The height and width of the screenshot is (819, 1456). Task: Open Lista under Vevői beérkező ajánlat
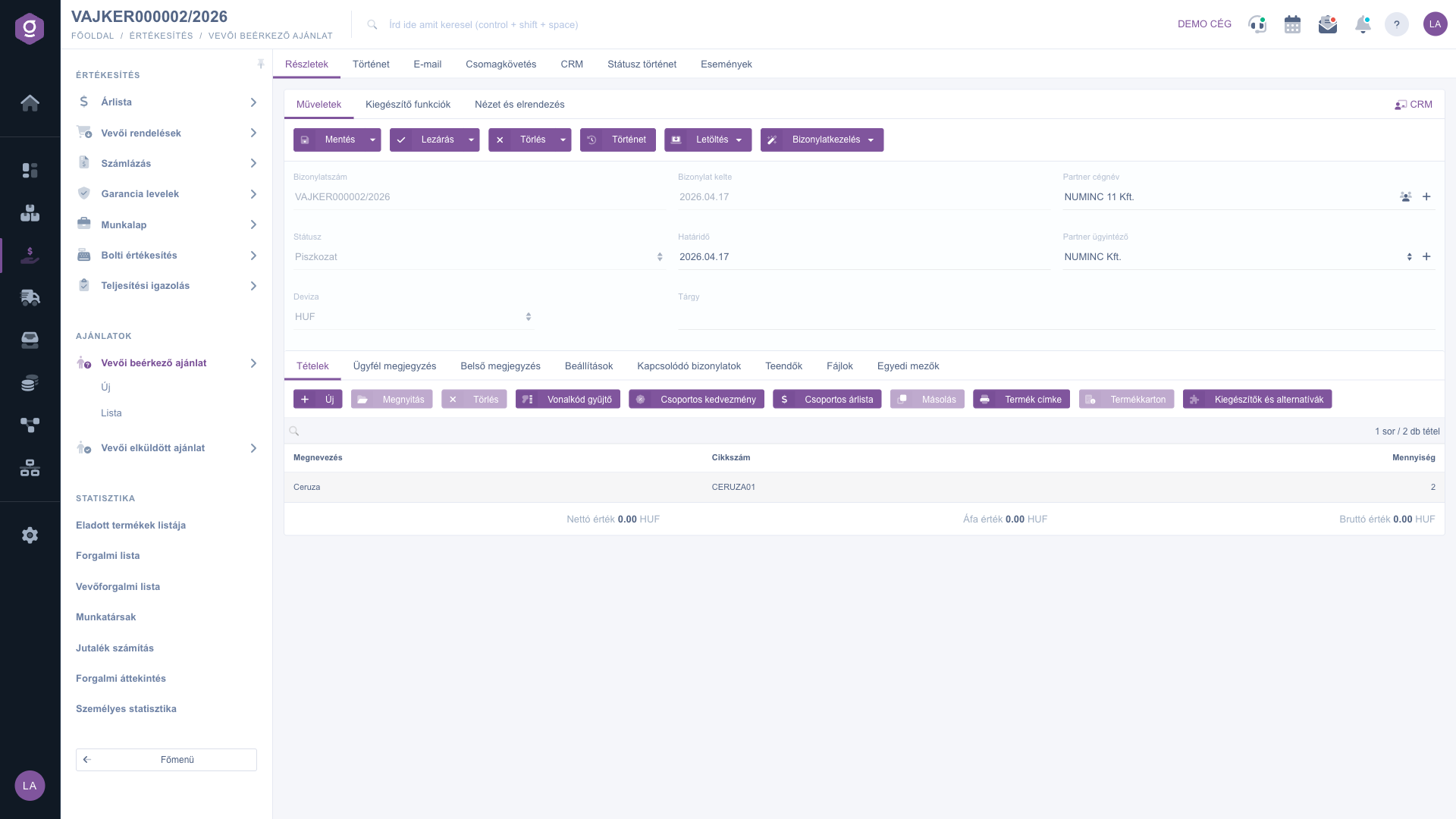pos(111,413)
